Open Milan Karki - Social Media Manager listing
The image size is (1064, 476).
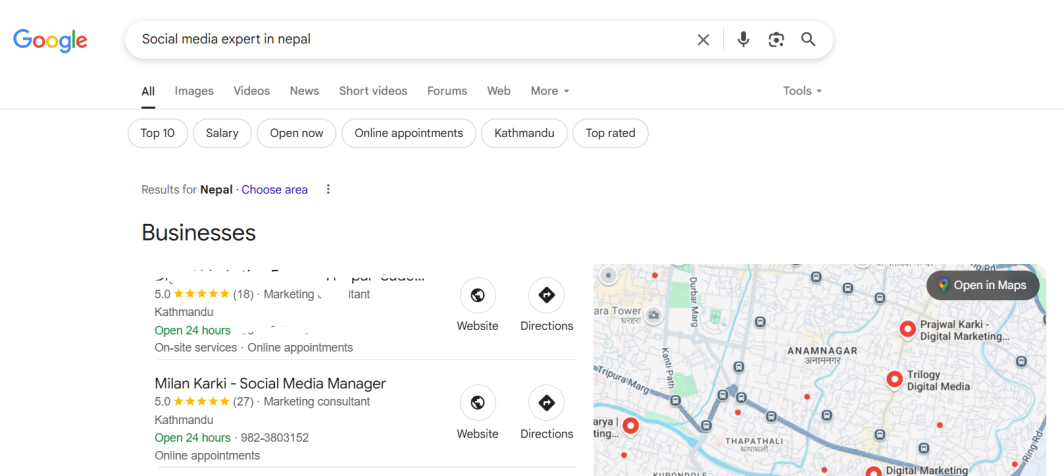(x=270, y=383)
